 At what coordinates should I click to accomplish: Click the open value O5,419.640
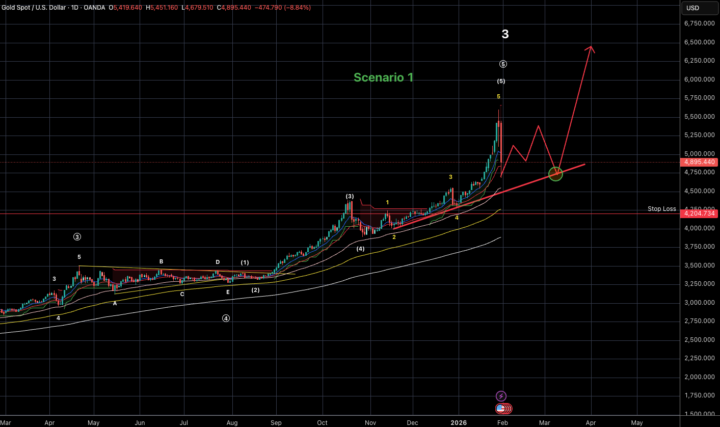click(125, 8)
